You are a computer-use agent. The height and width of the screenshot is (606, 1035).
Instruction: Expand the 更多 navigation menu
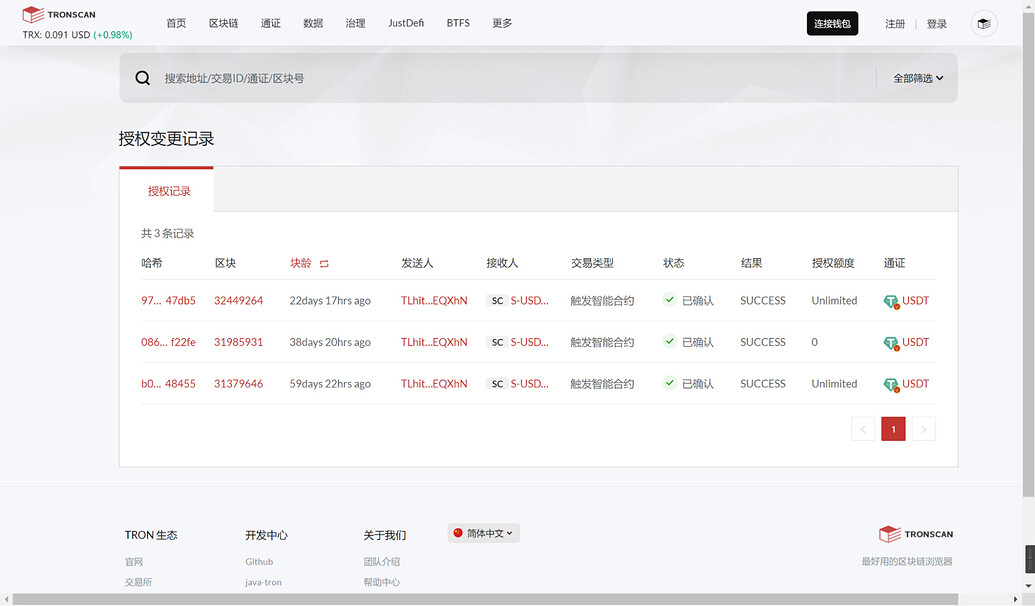pos(501,22)
